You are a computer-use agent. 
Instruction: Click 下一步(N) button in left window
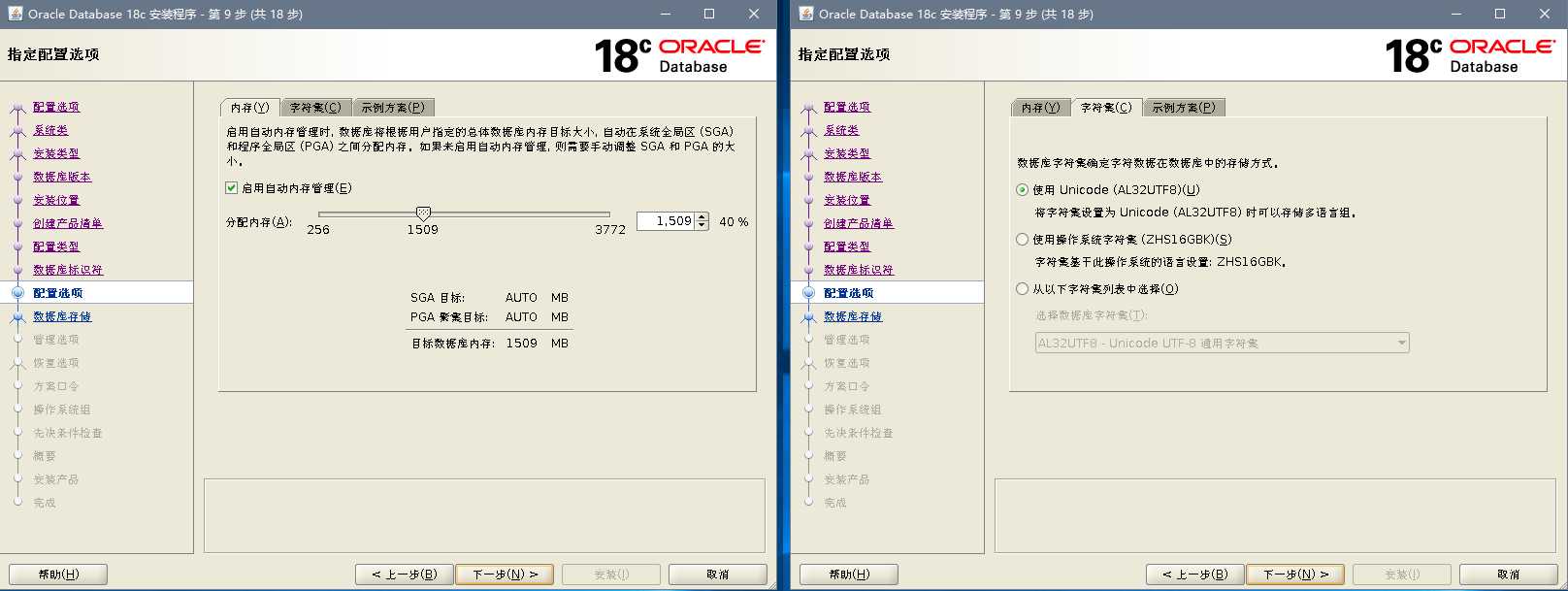505,575
